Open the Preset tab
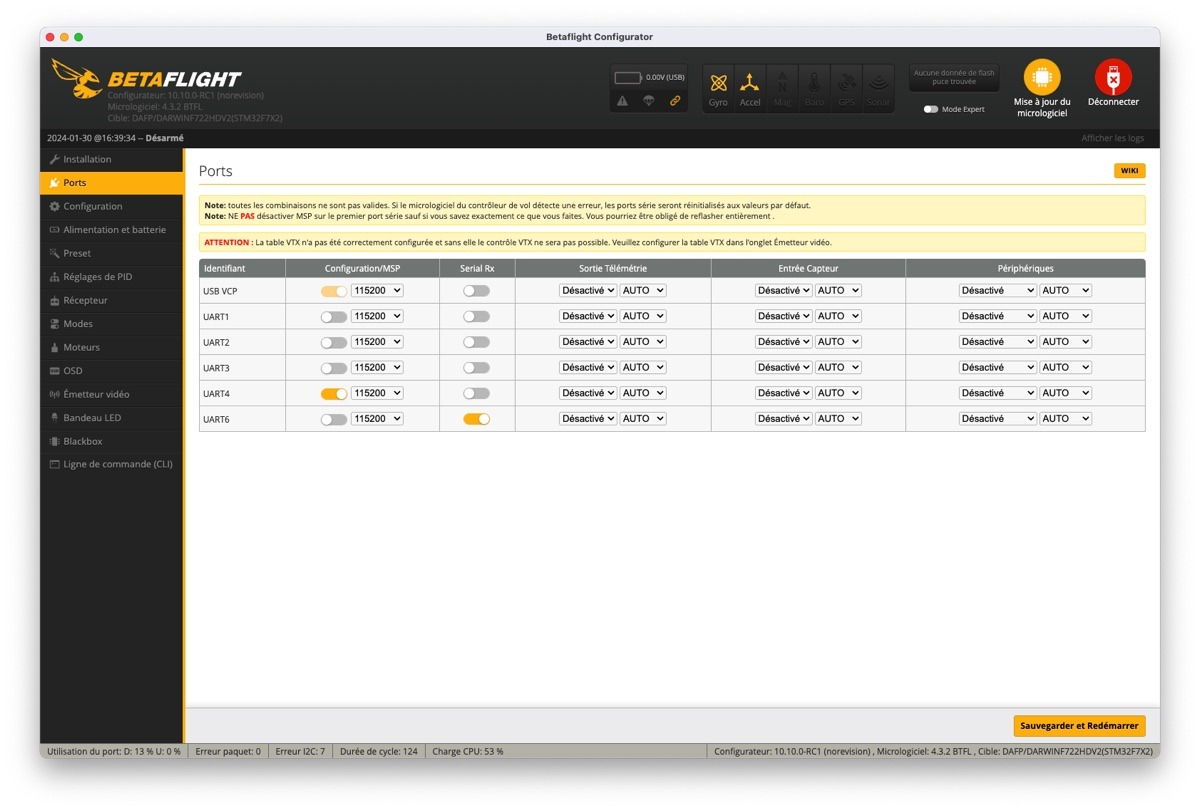 coord(112,253)
